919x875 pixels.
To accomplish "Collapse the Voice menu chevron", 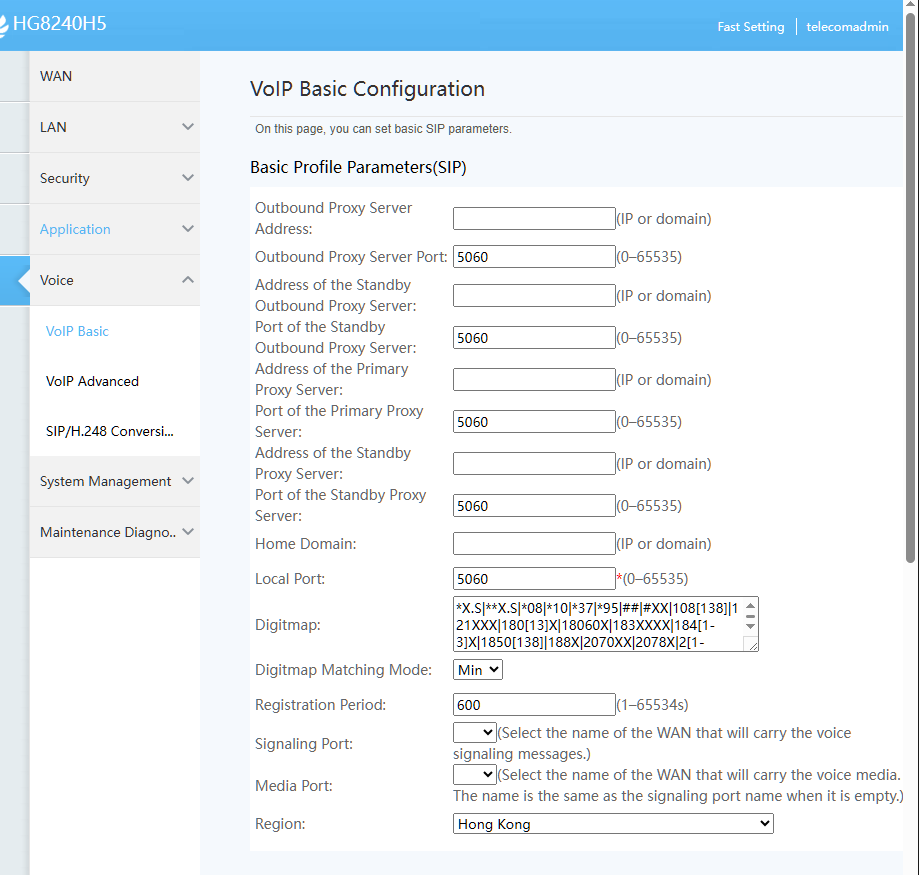I will [x=188, y=280].
